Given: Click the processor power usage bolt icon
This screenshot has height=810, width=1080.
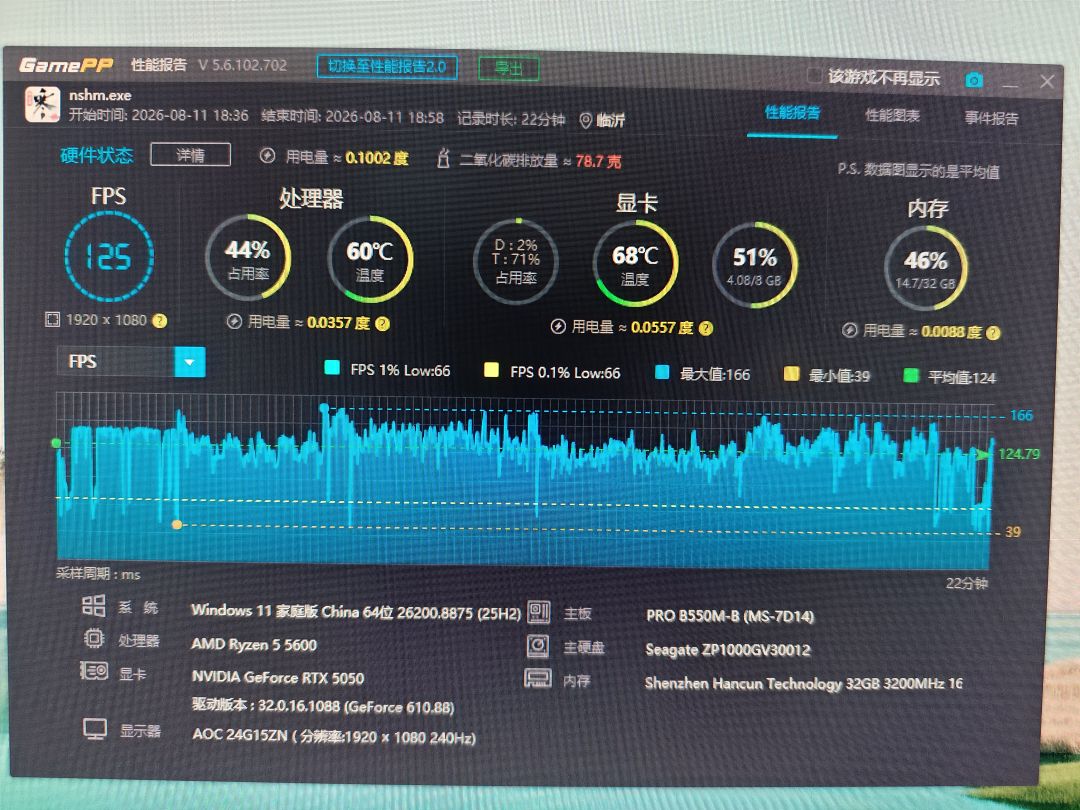Looking at the screenshot, I should (234, 322).
